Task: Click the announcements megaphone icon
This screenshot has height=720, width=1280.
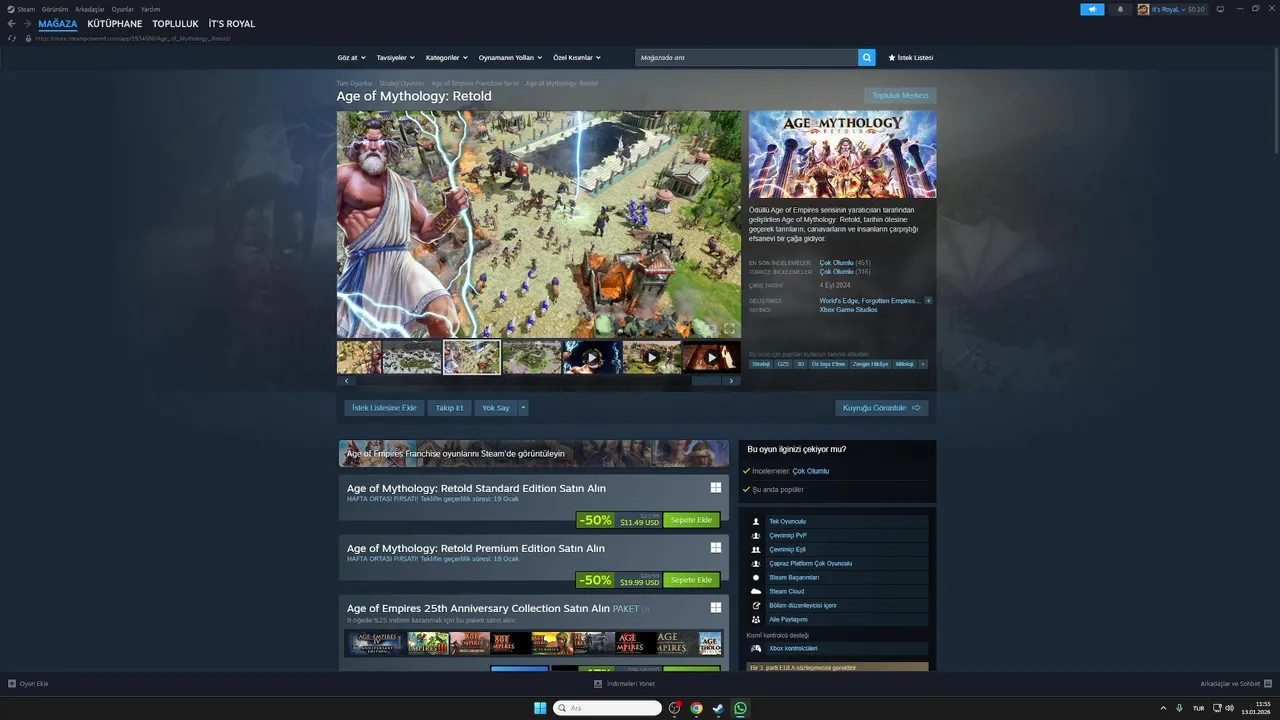Action: [x=1092, y=9]
